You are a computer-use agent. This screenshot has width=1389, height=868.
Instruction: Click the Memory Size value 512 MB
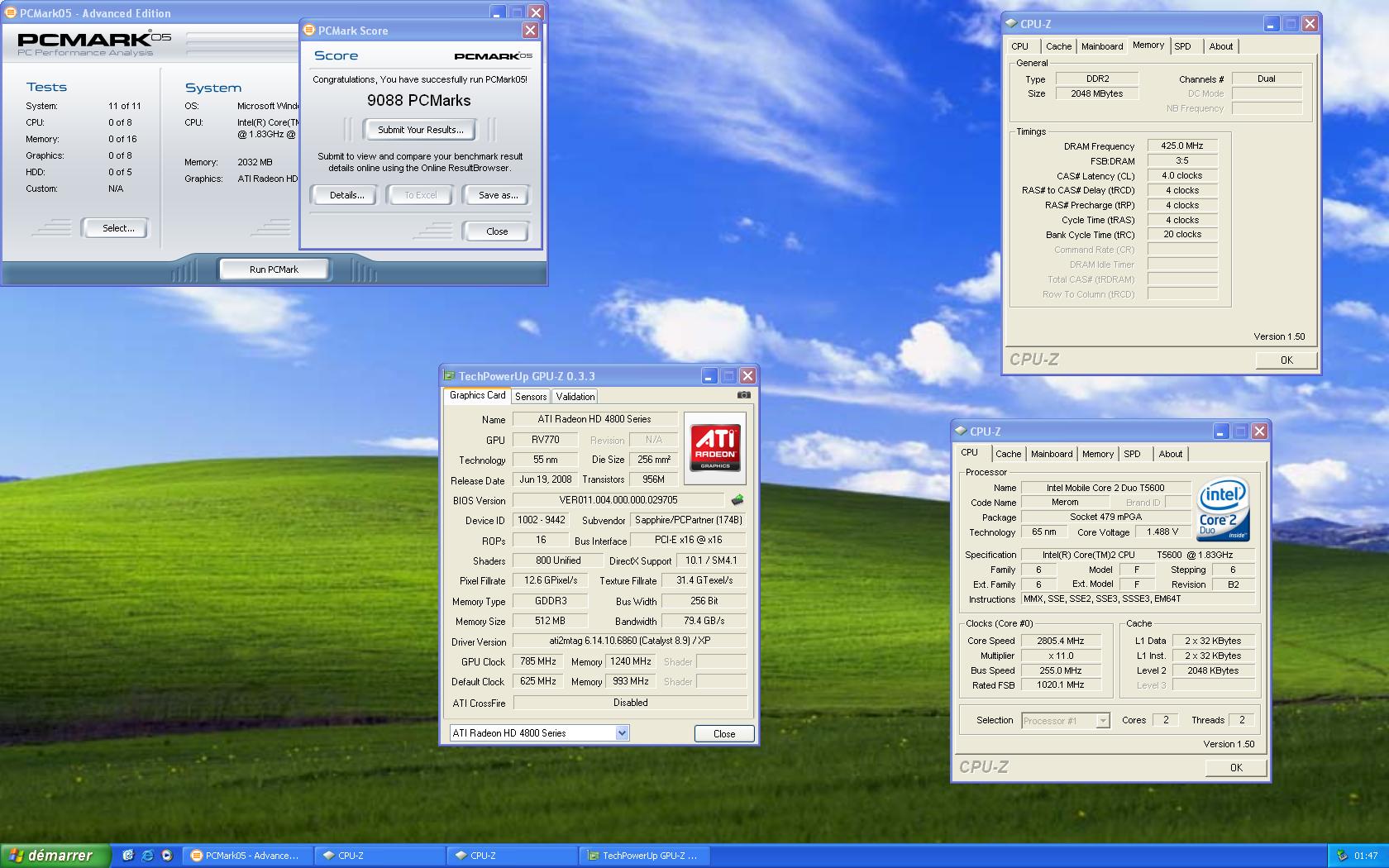click(x=550, y=622)
